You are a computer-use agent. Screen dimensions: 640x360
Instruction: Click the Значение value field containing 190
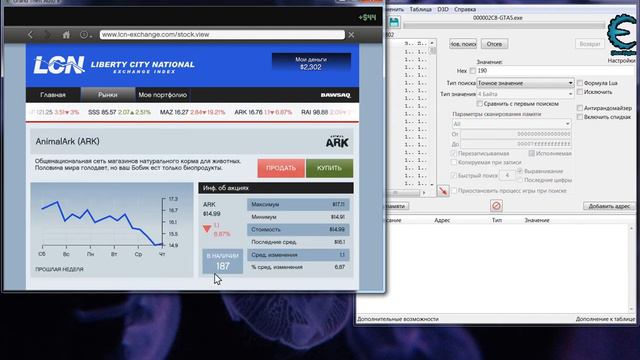tap(555, 71)
